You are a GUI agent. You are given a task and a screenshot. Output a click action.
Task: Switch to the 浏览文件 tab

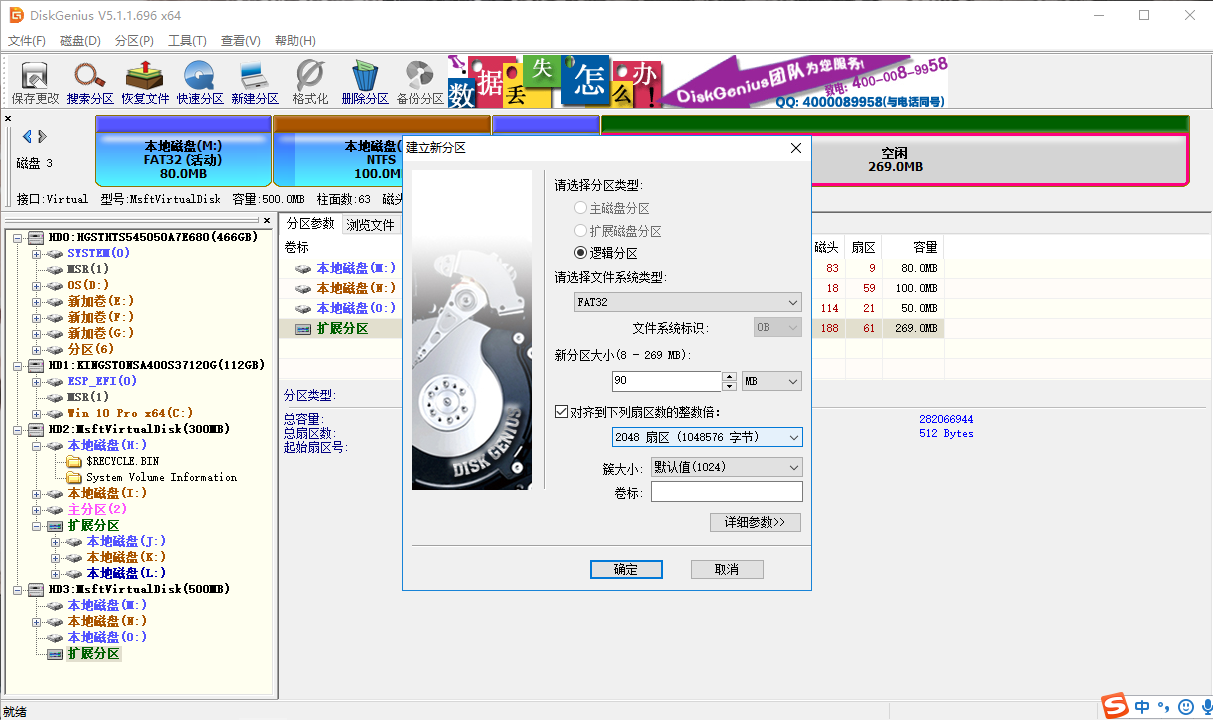tap(372, 224)
